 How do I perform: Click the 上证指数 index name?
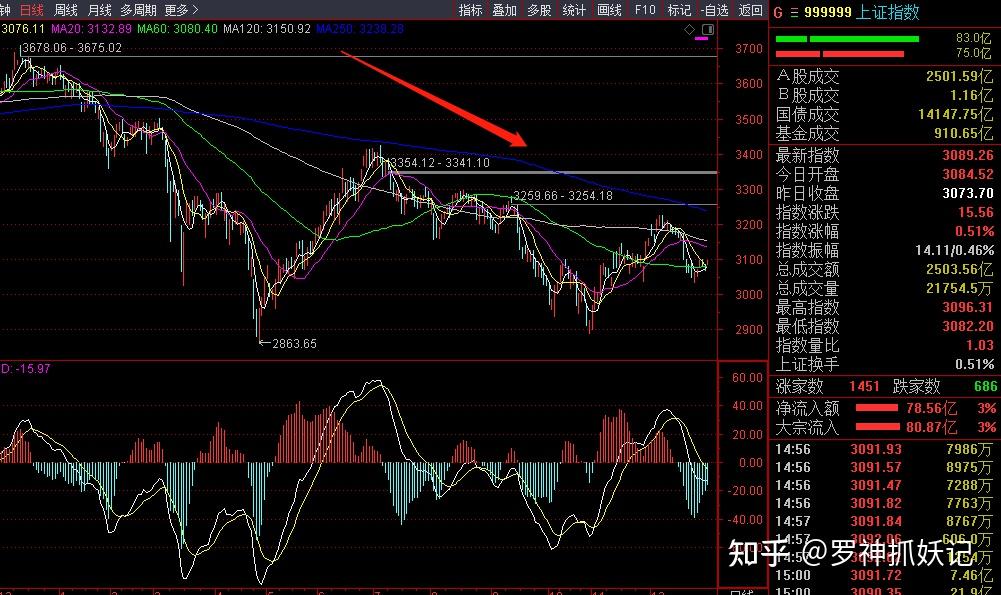click(887, 12)
